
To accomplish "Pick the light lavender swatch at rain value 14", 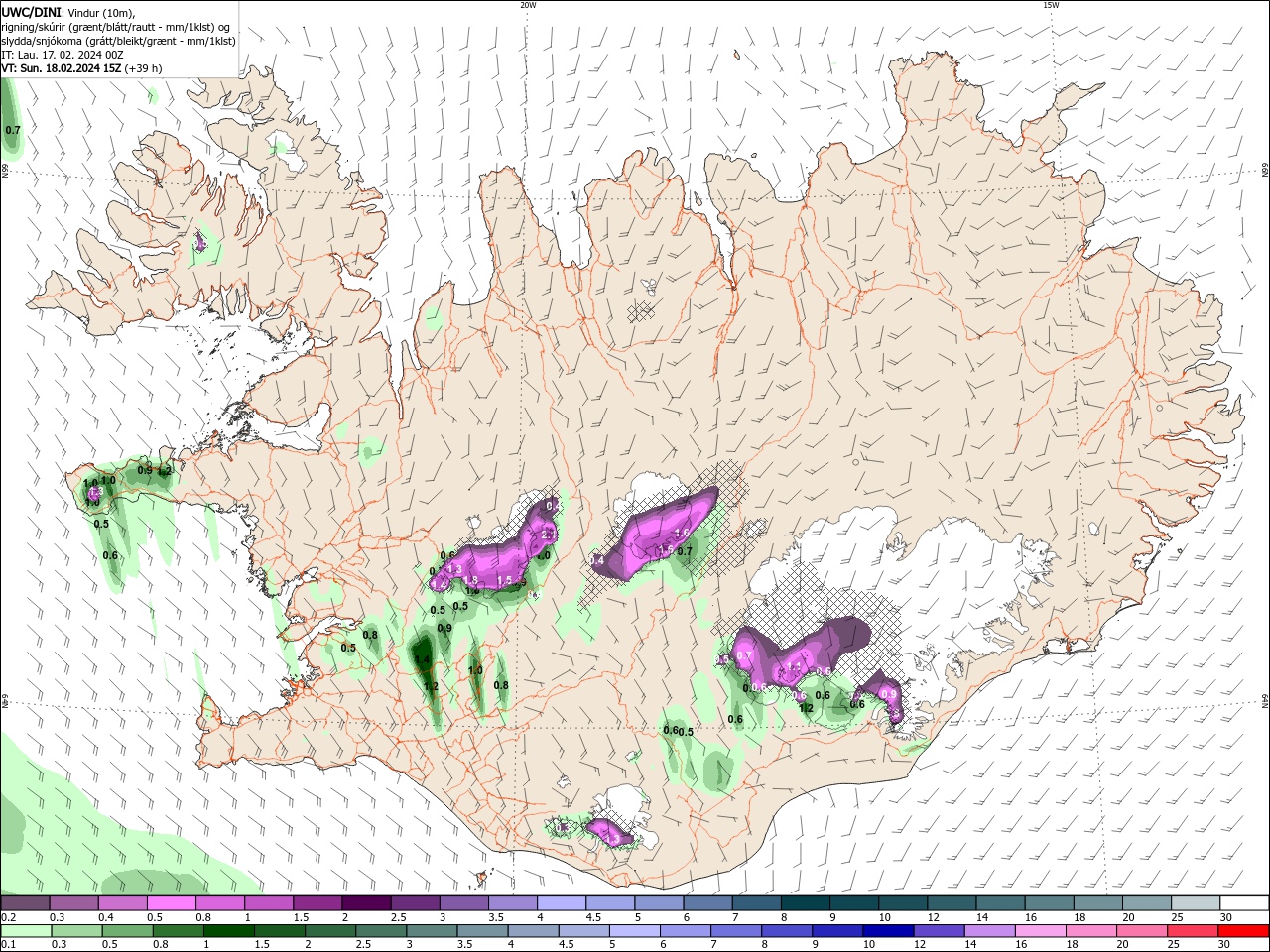I will tap(990, 931).
